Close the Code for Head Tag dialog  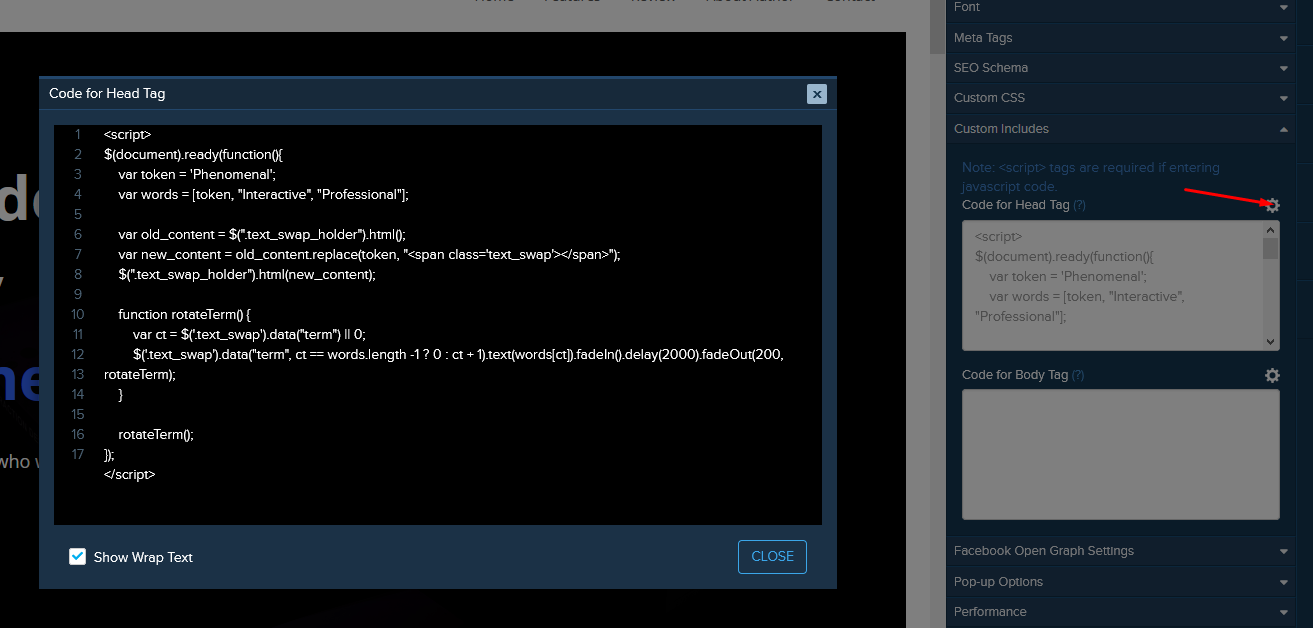[817, 94]
